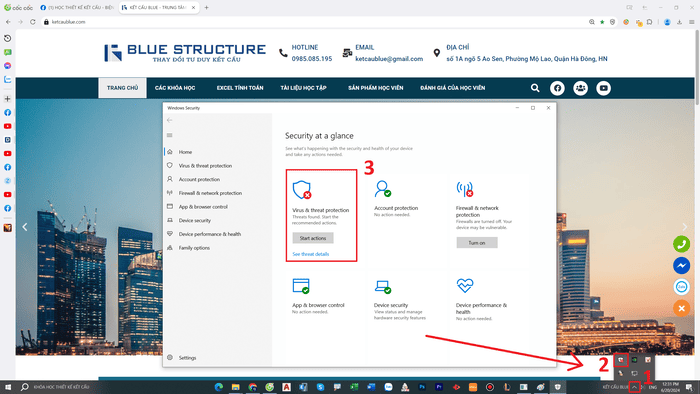Open the SẢN PHẨM HỌC VIÊN menu
Screen dimensions: 700x394
click(375, 88)
